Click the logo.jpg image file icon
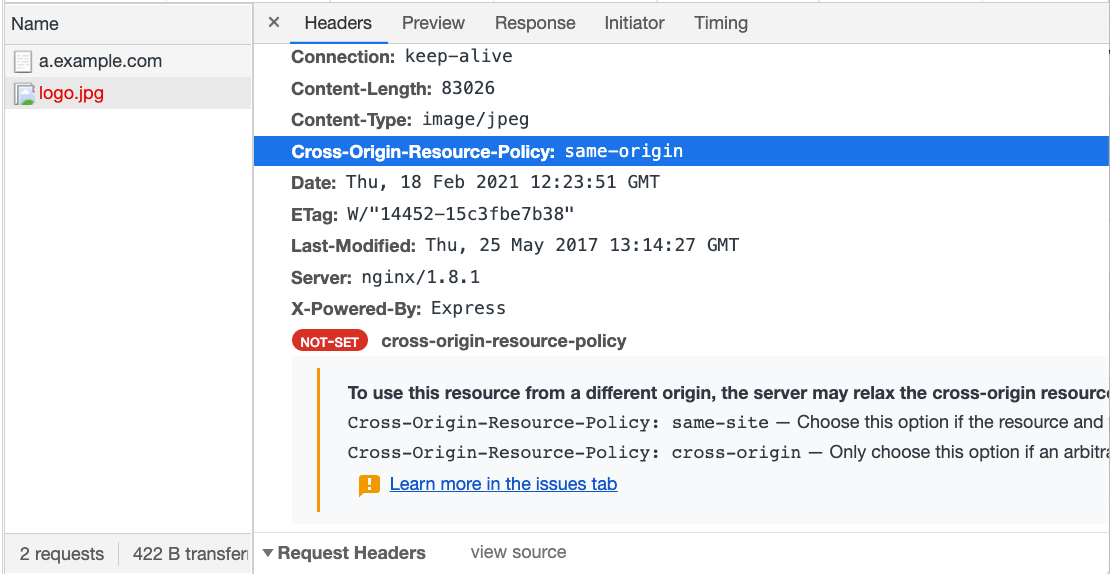The height and width of the screenshot is (574, 1110). tap(24, 94)
